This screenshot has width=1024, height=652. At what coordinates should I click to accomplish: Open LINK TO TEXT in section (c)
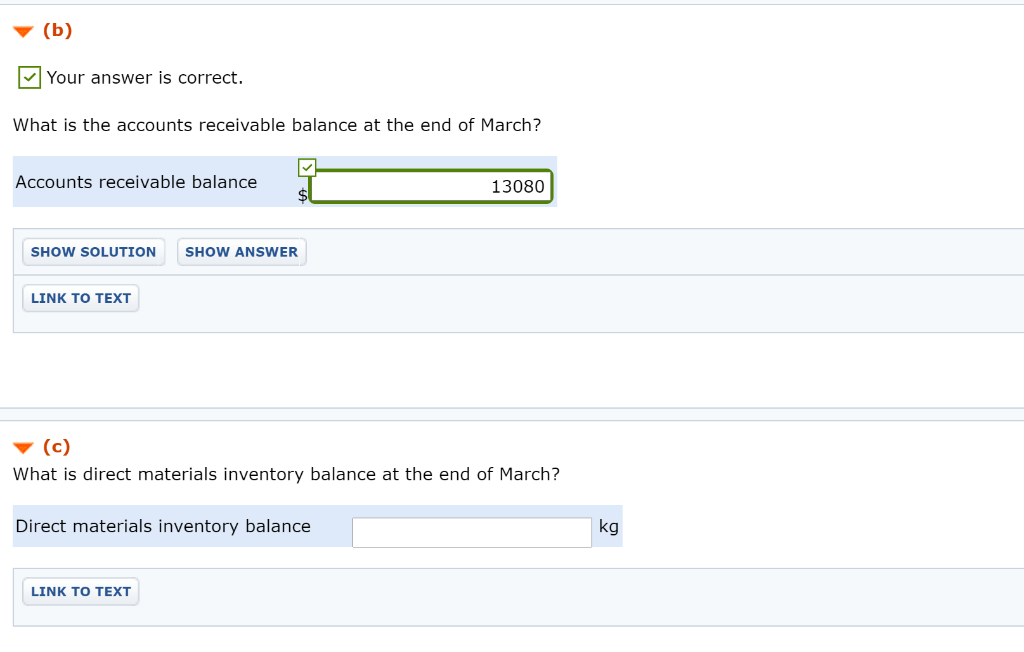tap(80, 591)
